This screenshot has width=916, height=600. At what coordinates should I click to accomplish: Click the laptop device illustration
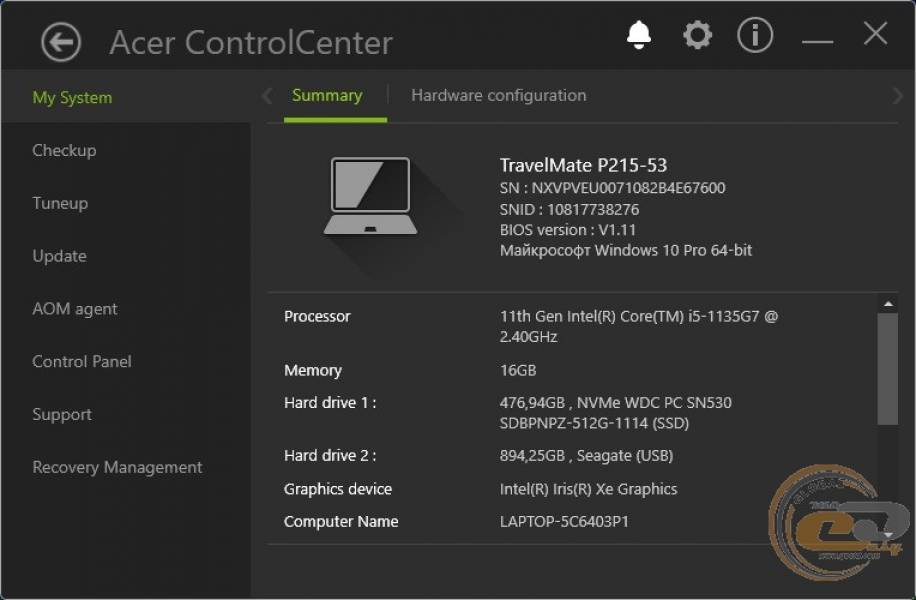point(370,196)
